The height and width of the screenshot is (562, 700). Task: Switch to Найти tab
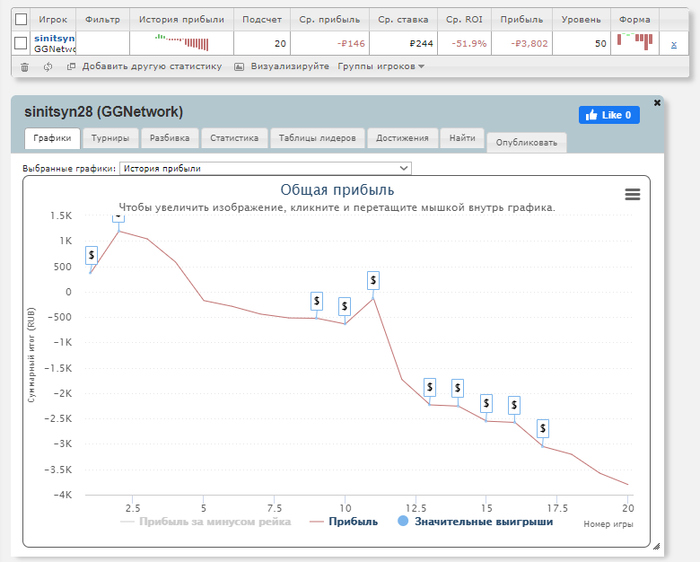pyautogui.click(x=462, y=138)
